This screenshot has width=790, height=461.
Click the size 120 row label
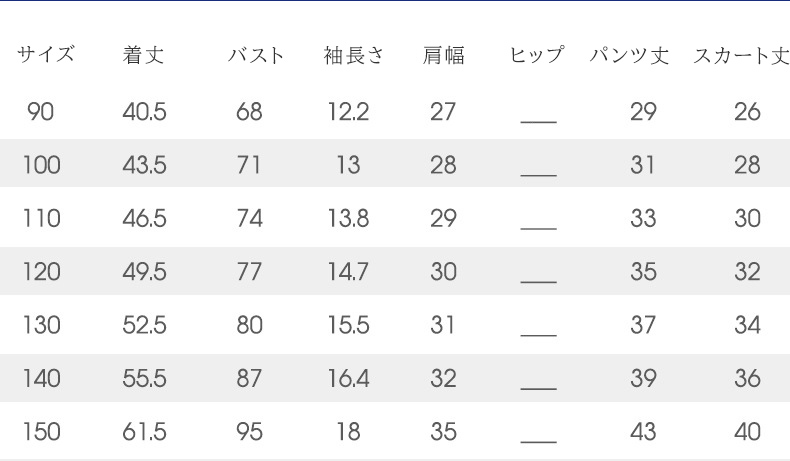(41, 272)
